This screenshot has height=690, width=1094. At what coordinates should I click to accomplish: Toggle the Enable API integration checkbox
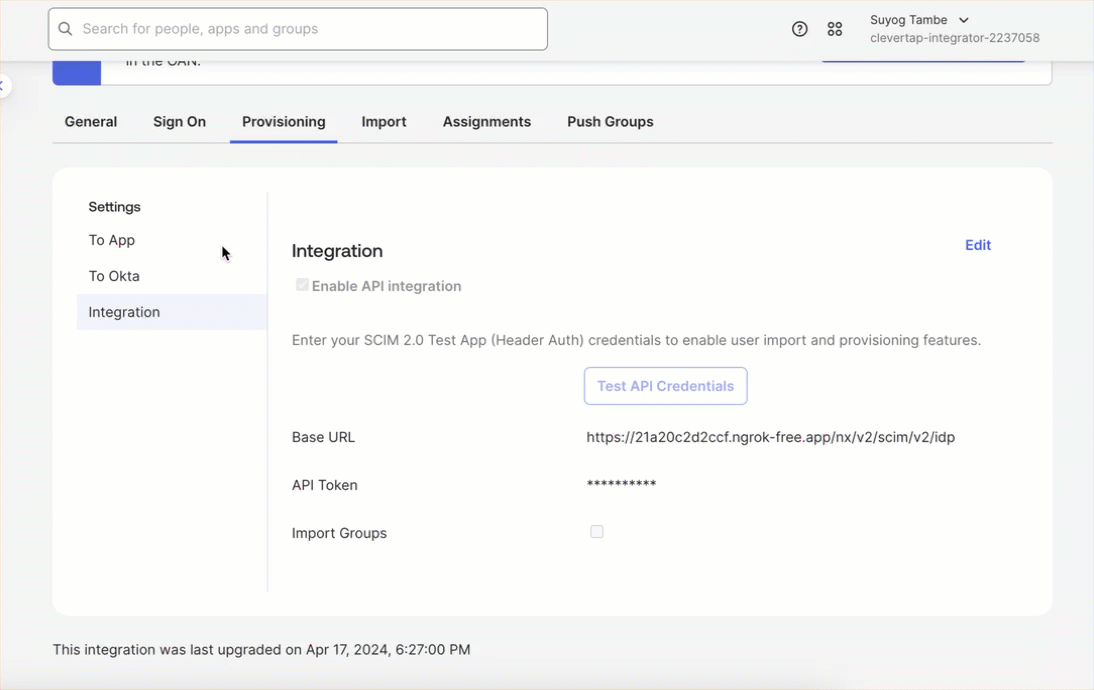(302, 284)
